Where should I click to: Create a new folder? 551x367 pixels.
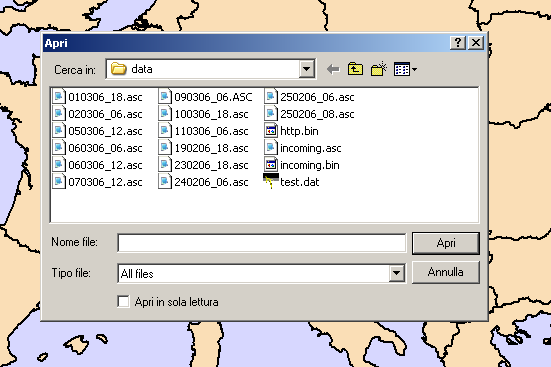[x=378, y=69]
